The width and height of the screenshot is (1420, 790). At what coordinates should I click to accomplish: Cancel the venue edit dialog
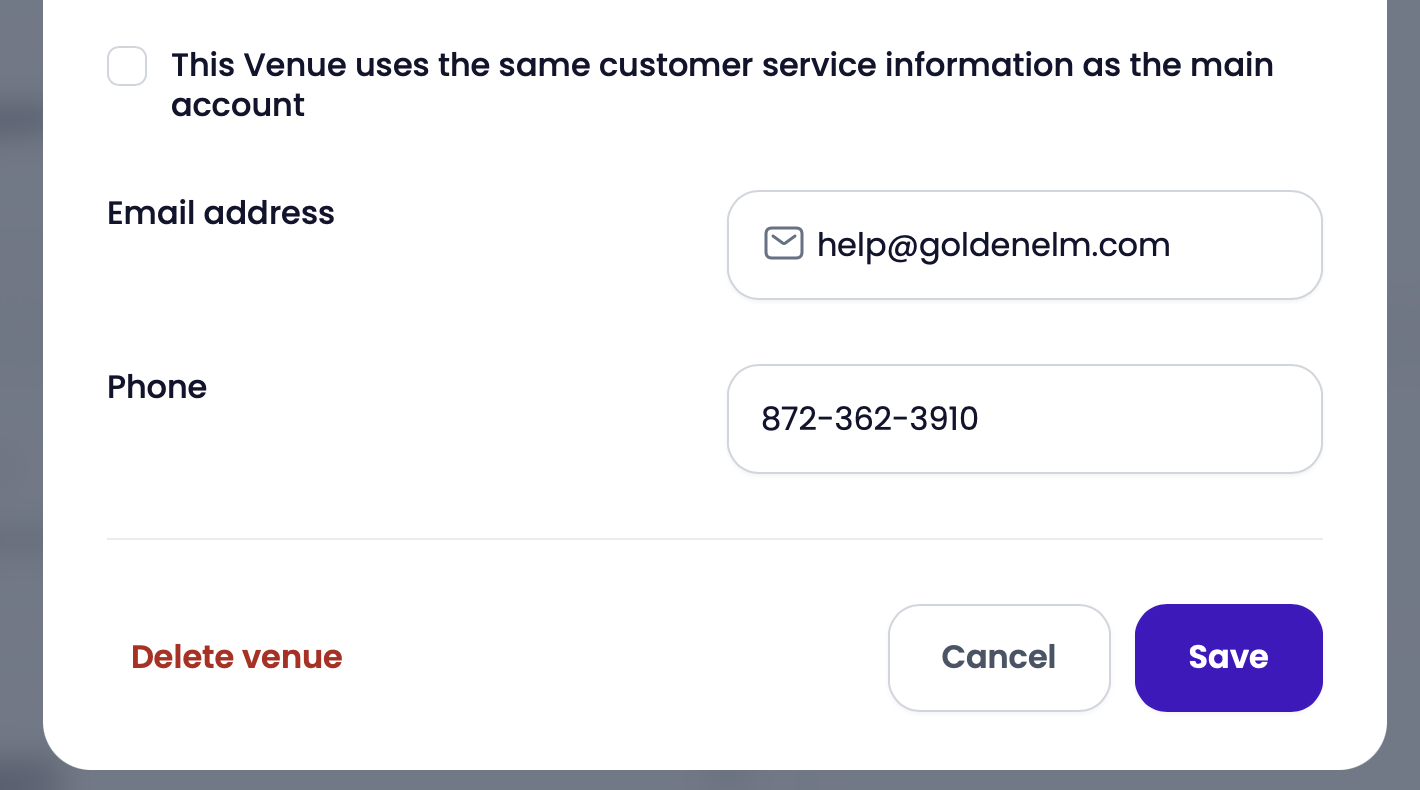coord(999,657)
